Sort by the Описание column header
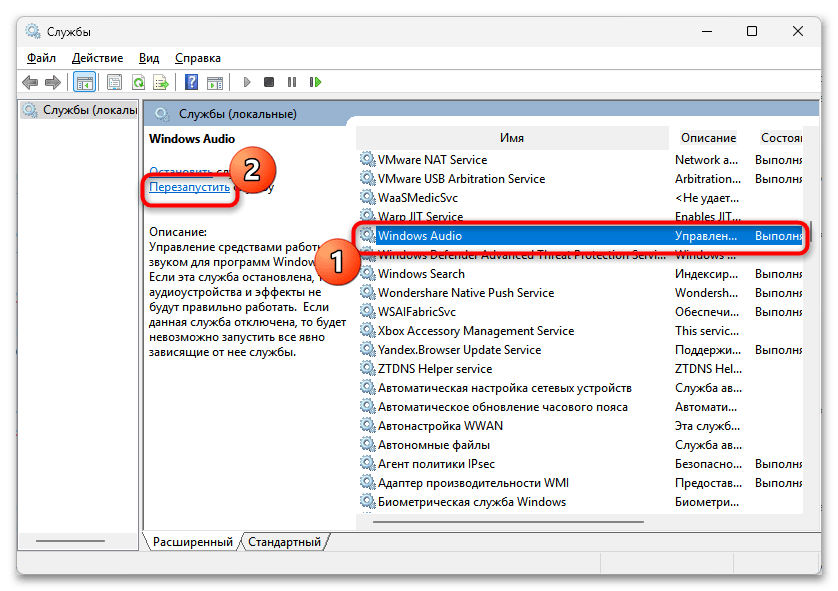This screenshot has height=591, width=838. point(707,138)
